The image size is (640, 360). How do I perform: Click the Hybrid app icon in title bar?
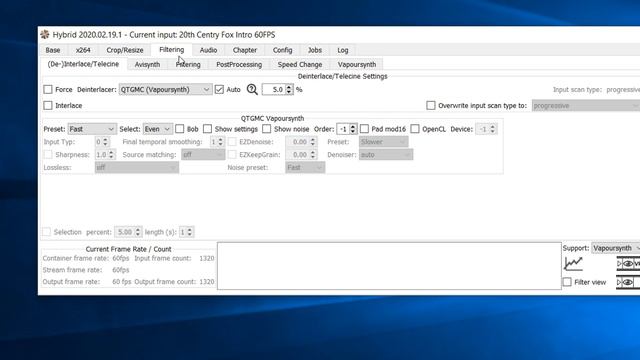(45, 35)
